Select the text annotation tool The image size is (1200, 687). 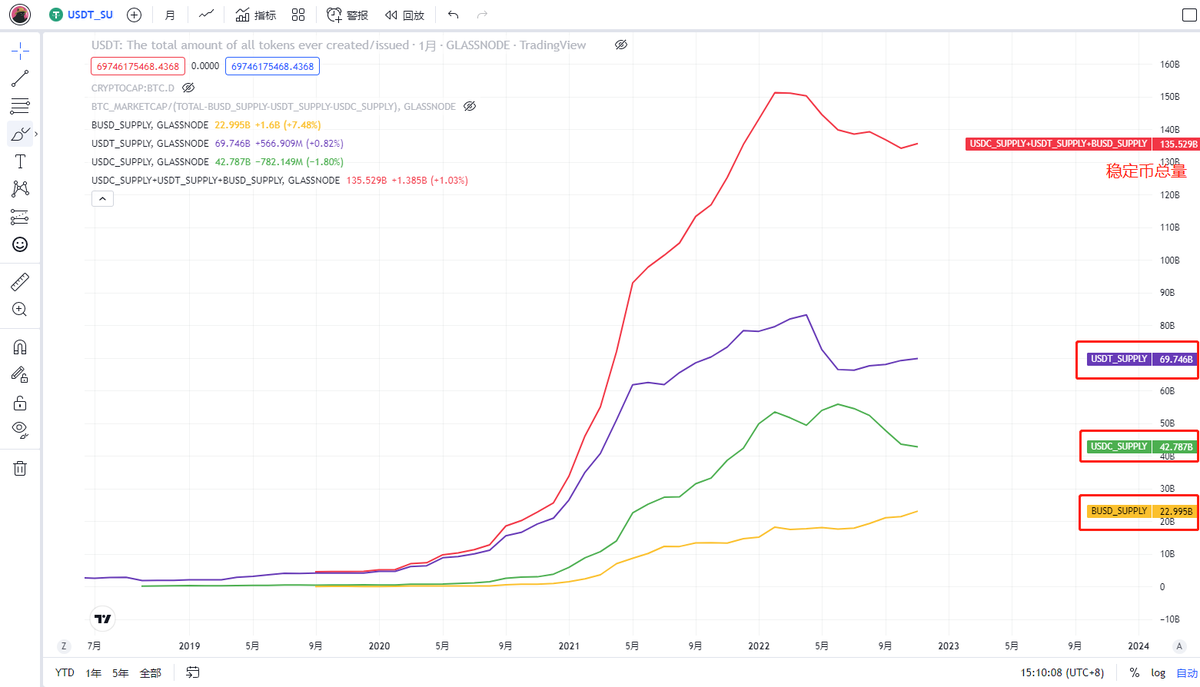20,161
